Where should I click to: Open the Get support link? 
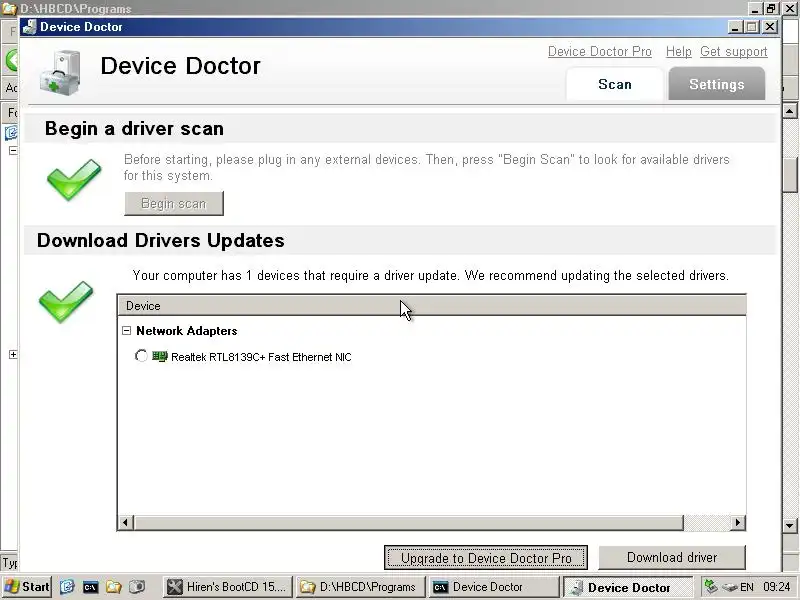pyautogui.click(x=734, y=52)
